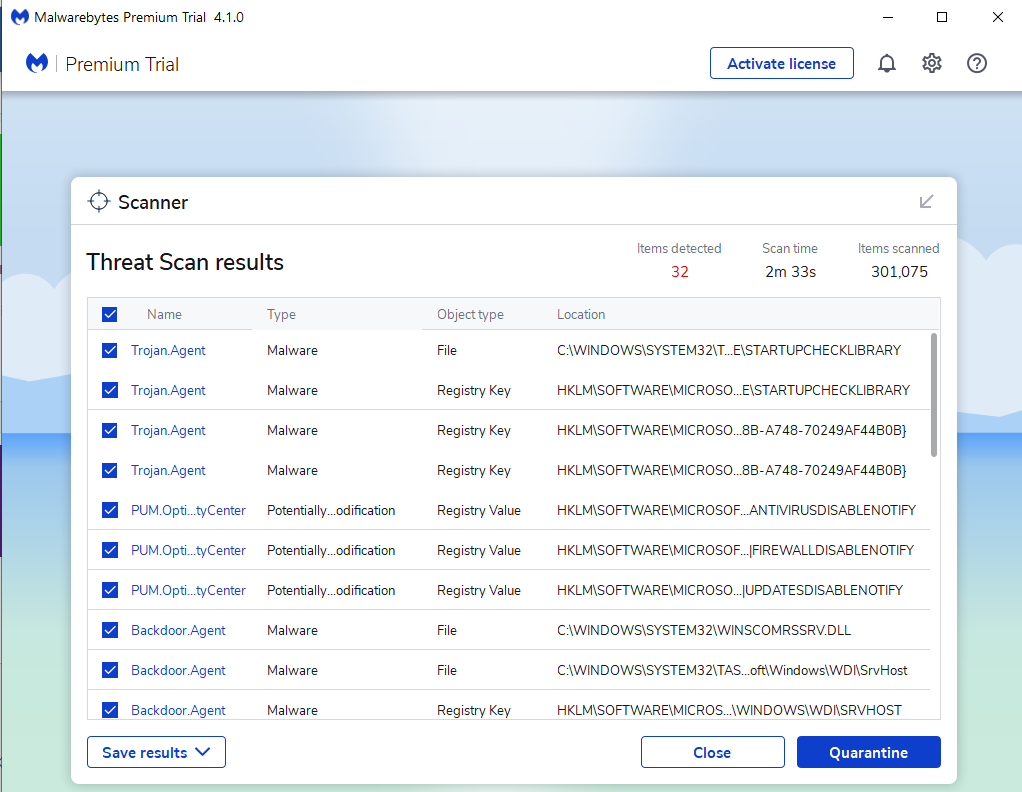
Task: Click the Close button in the Scanner panel
Action: [712, 752]
